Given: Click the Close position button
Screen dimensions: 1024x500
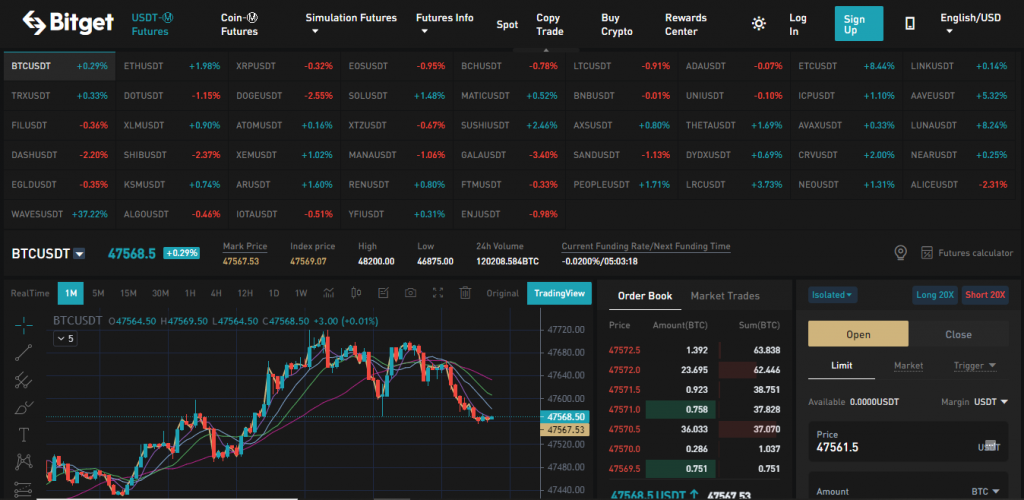Looking at the screenshot, I should [x=958, y=334].
